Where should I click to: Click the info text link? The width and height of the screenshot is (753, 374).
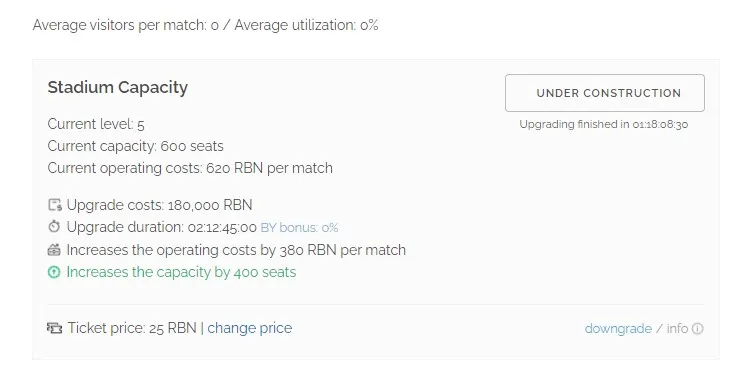click(677, 328)
